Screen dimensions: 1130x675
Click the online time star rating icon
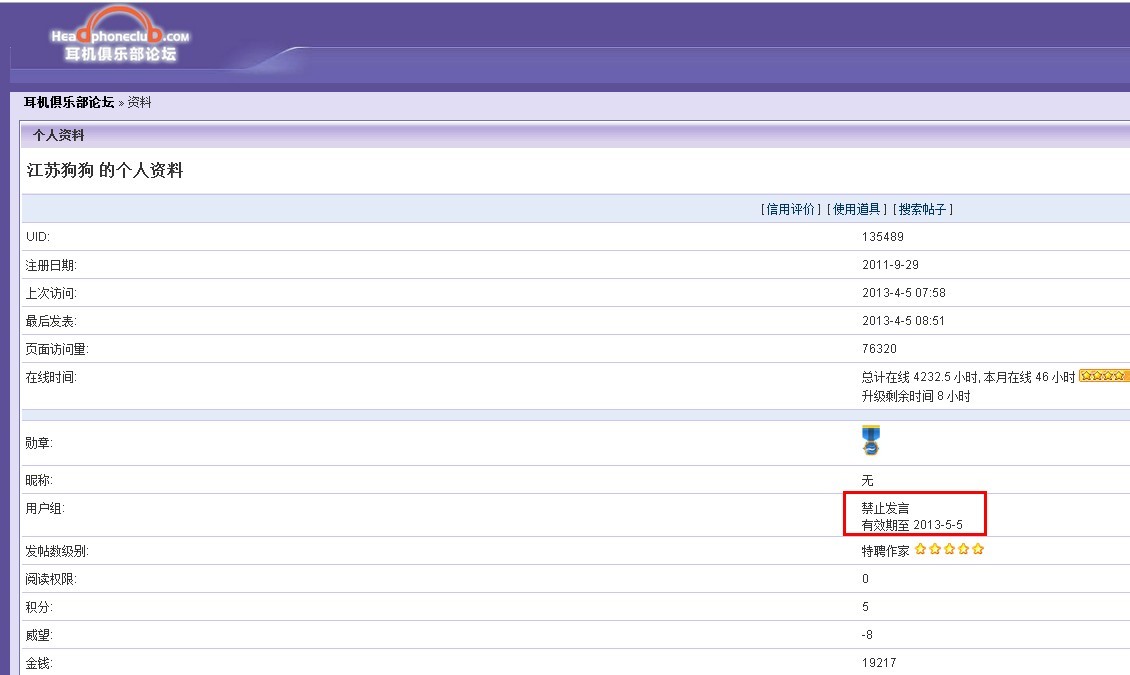(x=1104, y=375)
